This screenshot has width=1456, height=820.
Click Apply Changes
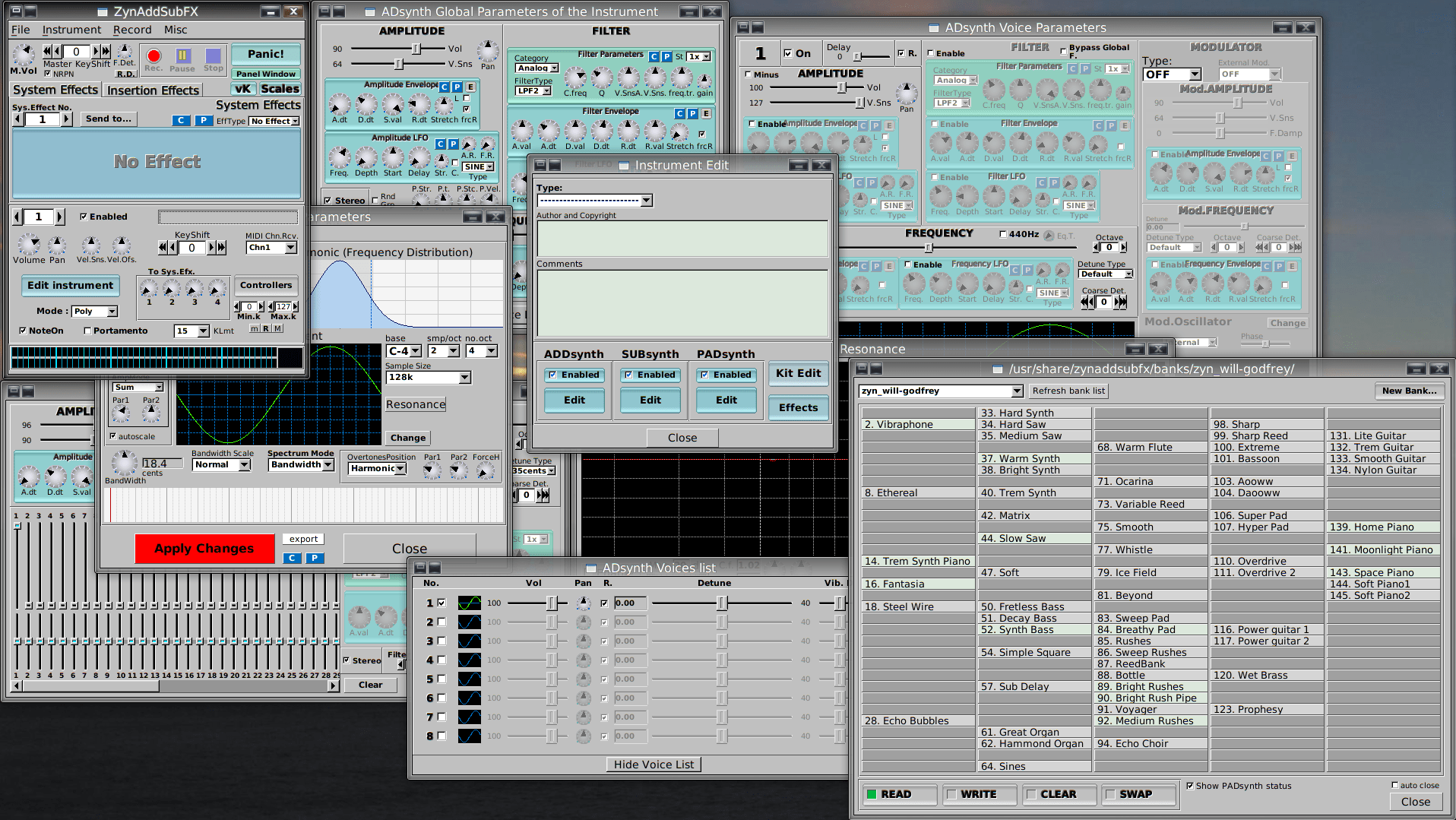(204, 548)
